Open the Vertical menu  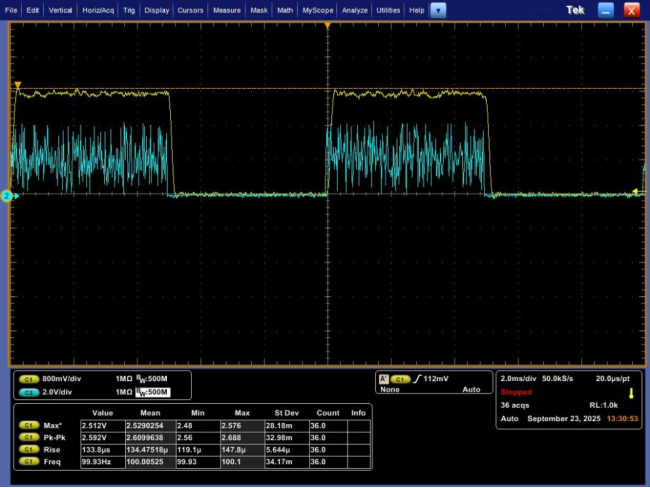coord(60,10)
